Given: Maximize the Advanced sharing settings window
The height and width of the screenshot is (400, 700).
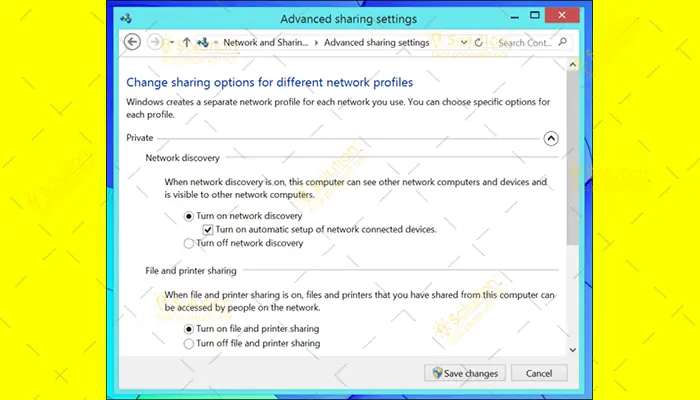Looking at the screenshot, I should pyautogui.click(x=534, y=16).
